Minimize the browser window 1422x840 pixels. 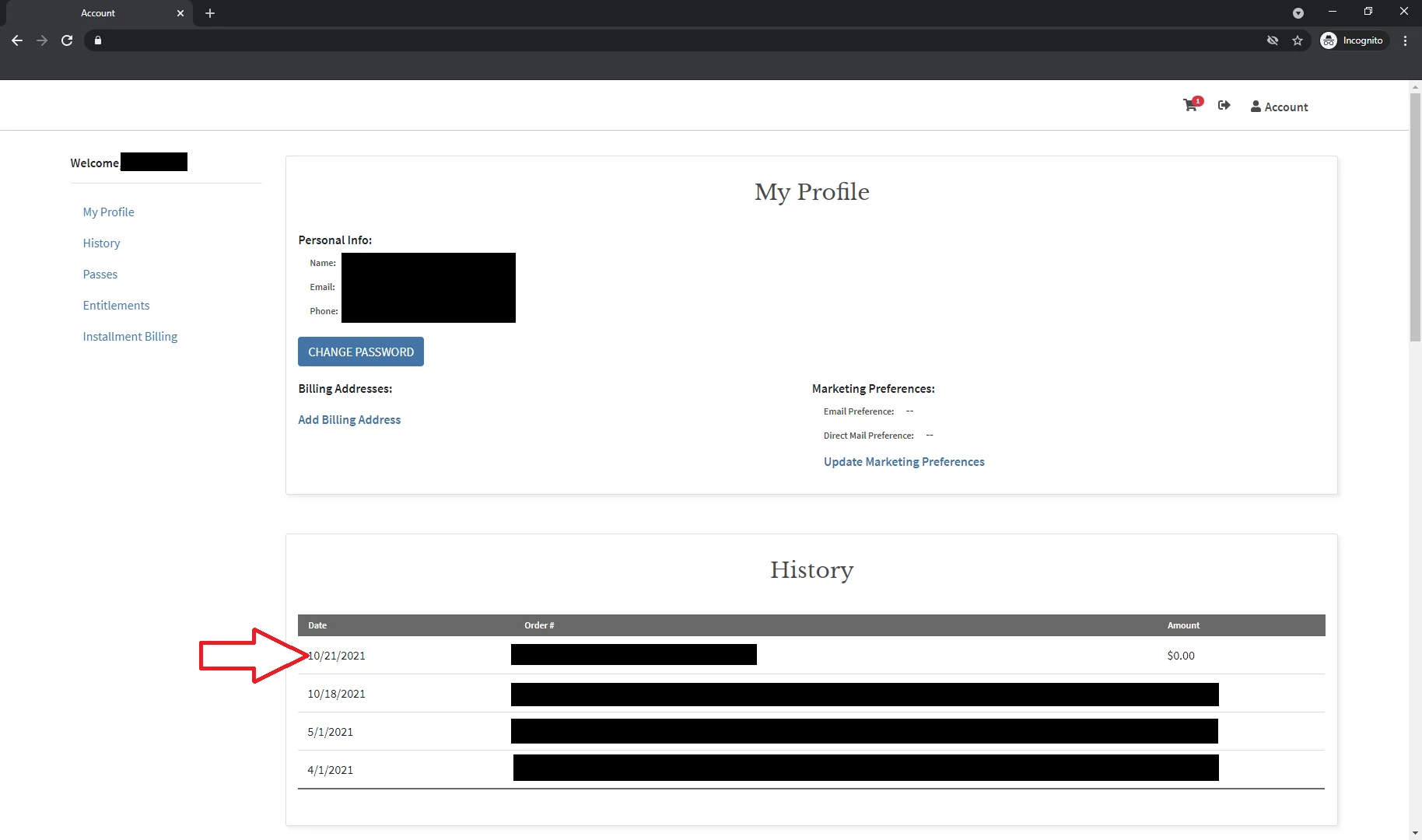(1332, 11)
